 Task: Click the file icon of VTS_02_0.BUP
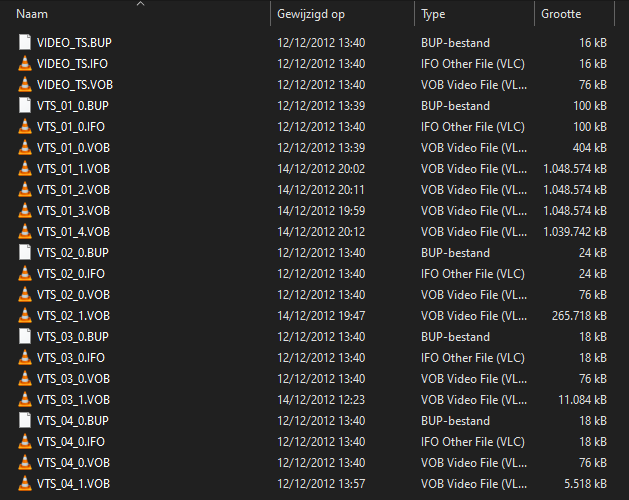tap(25, 253)
